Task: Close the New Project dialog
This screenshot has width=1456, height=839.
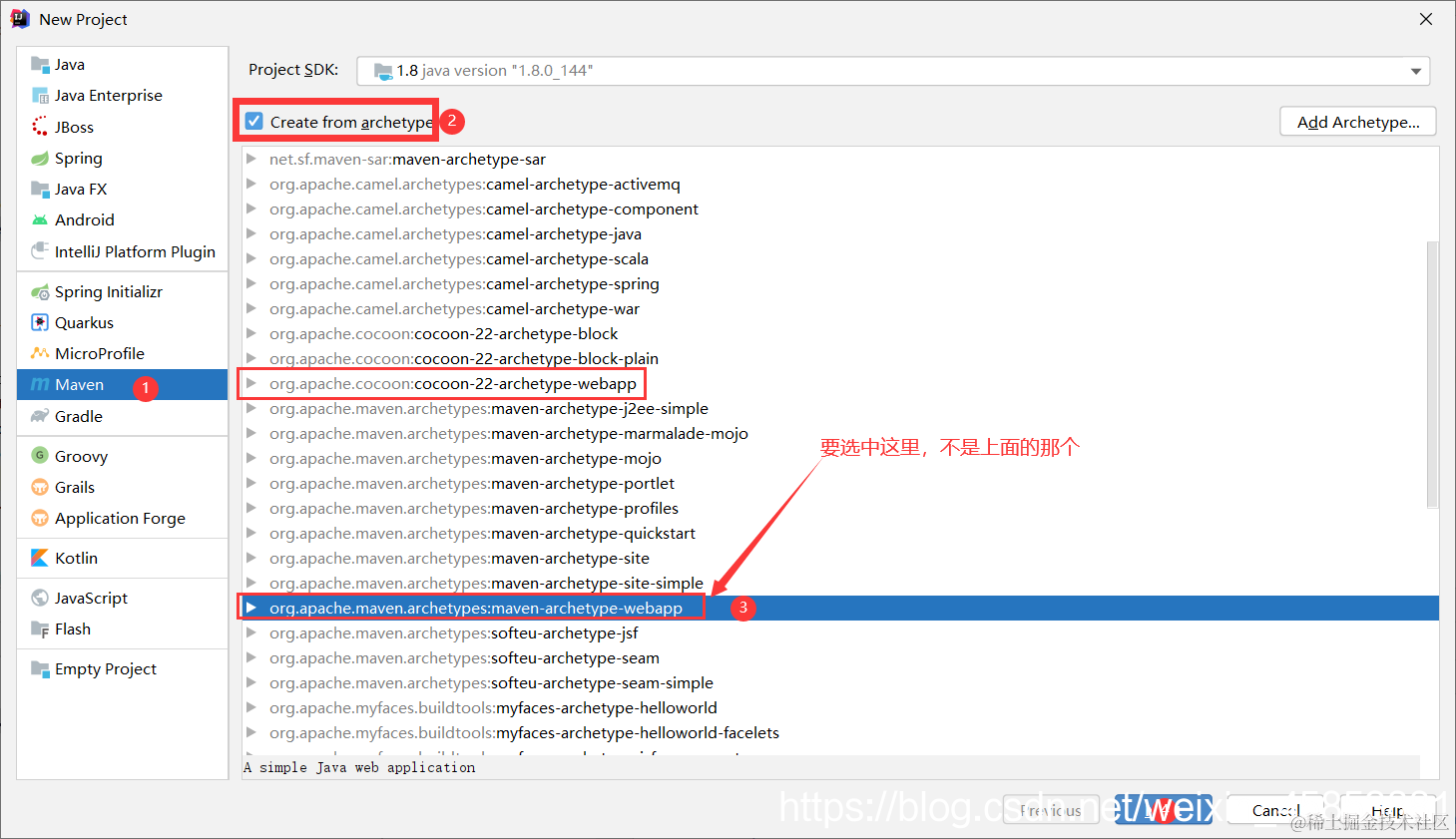Action: pos(1426,19)
